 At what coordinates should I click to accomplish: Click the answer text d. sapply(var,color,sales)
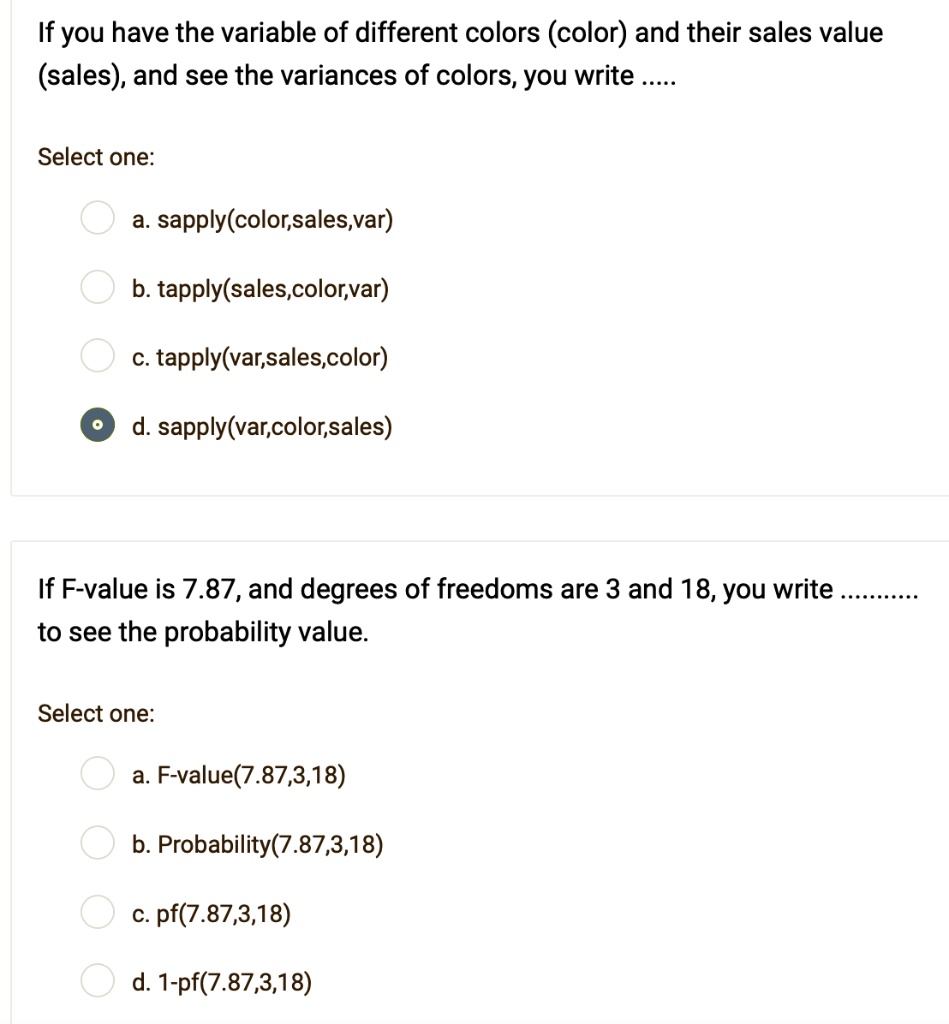(x=262, y=425)
